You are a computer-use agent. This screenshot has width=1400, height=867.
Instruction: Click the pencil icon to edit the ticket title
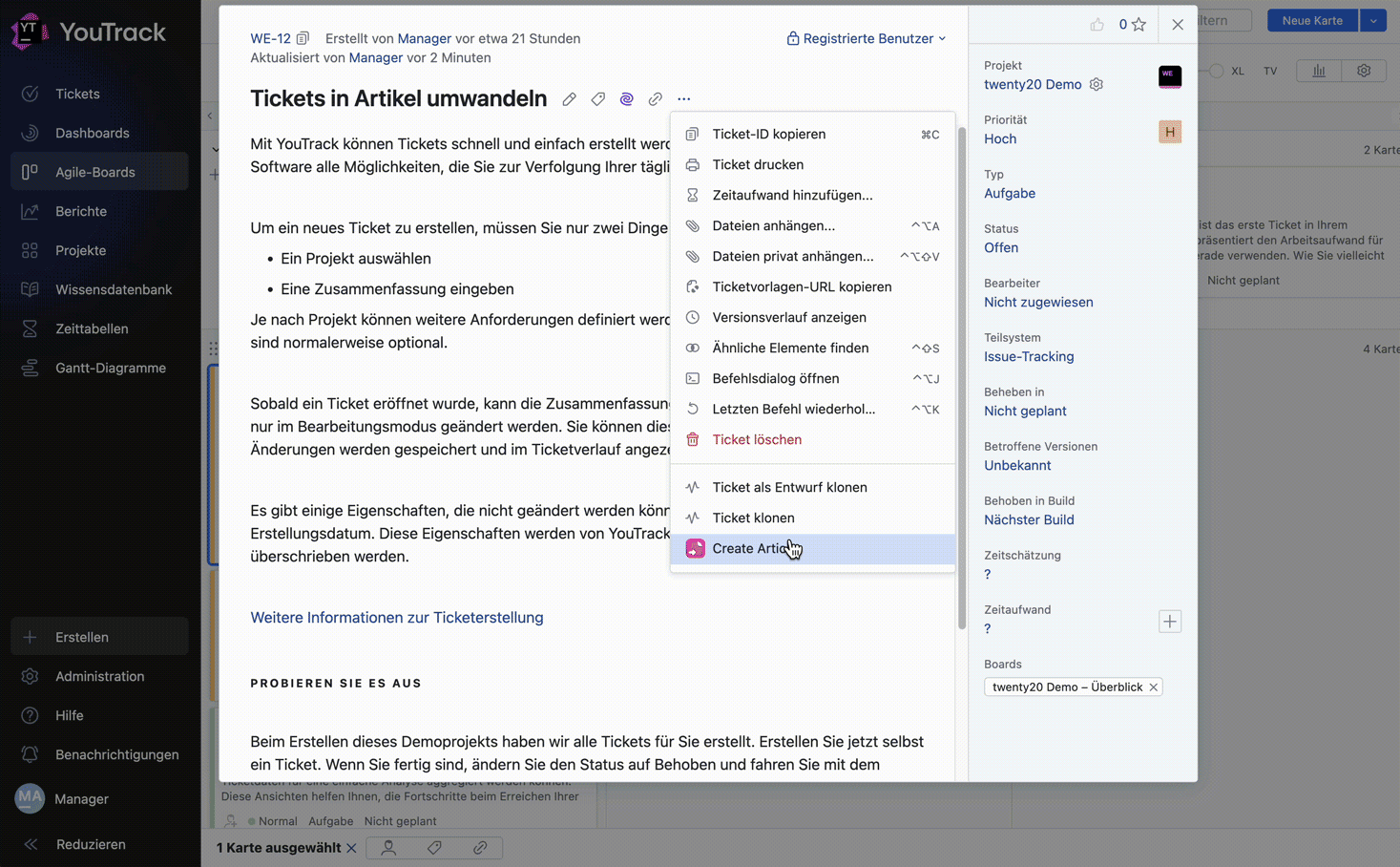pos(569,98)
